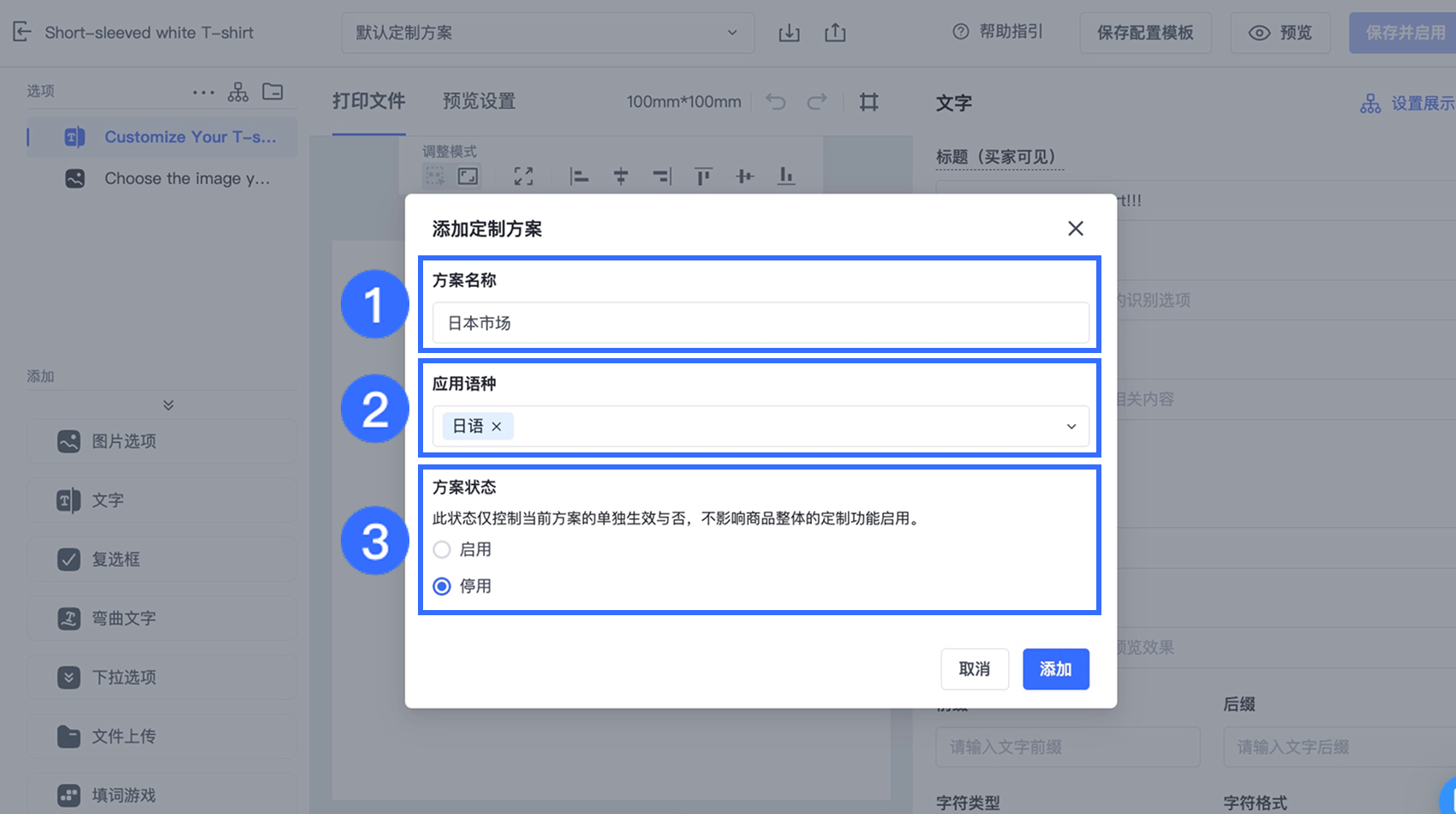Open the 默认定制方案 scheme dropdown
The height and width of the screenshot is (814, 1456).
click(x=548, y=33)
